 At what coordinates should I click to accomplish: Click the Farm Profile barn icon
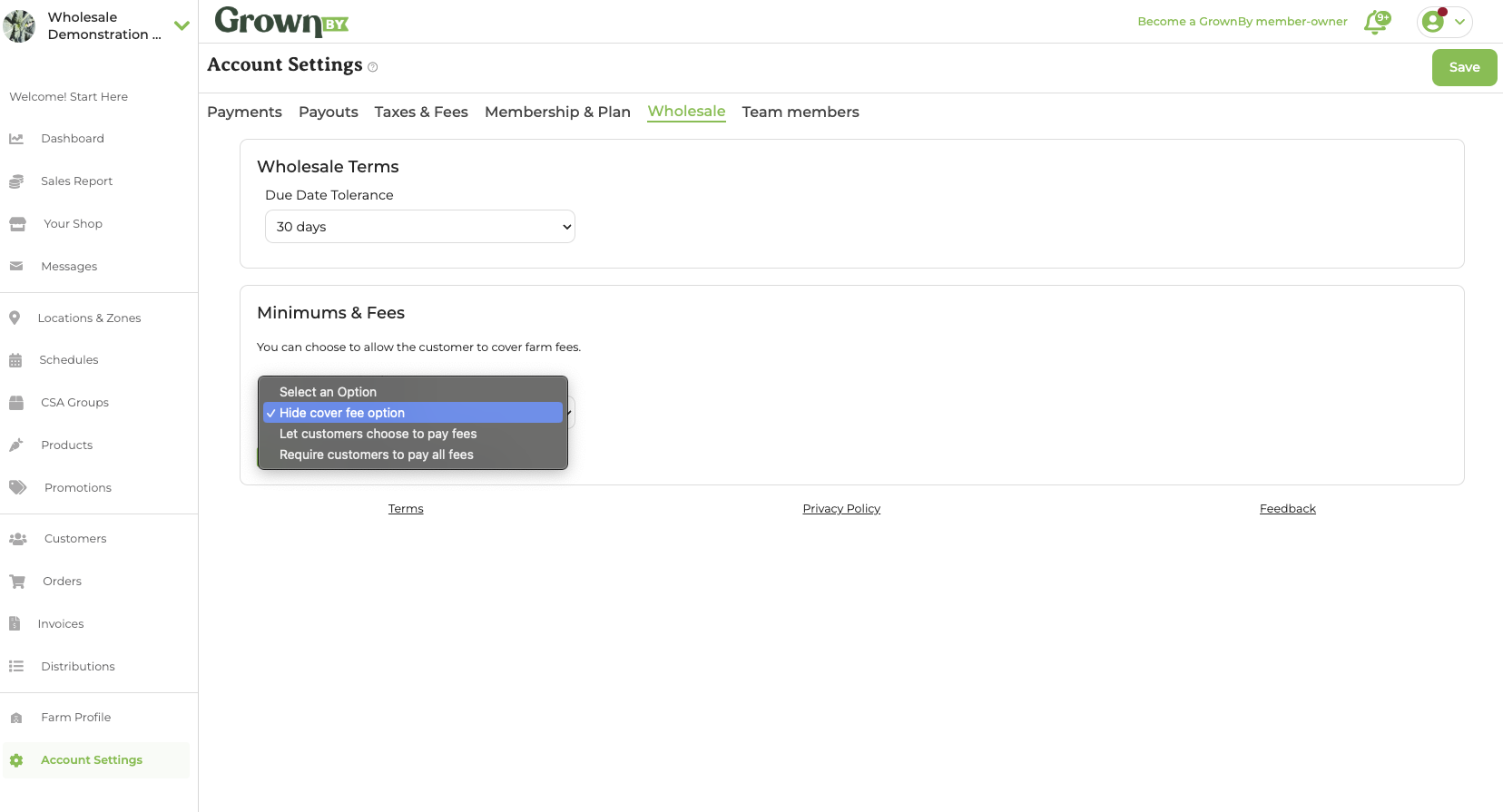pos(16,718)
